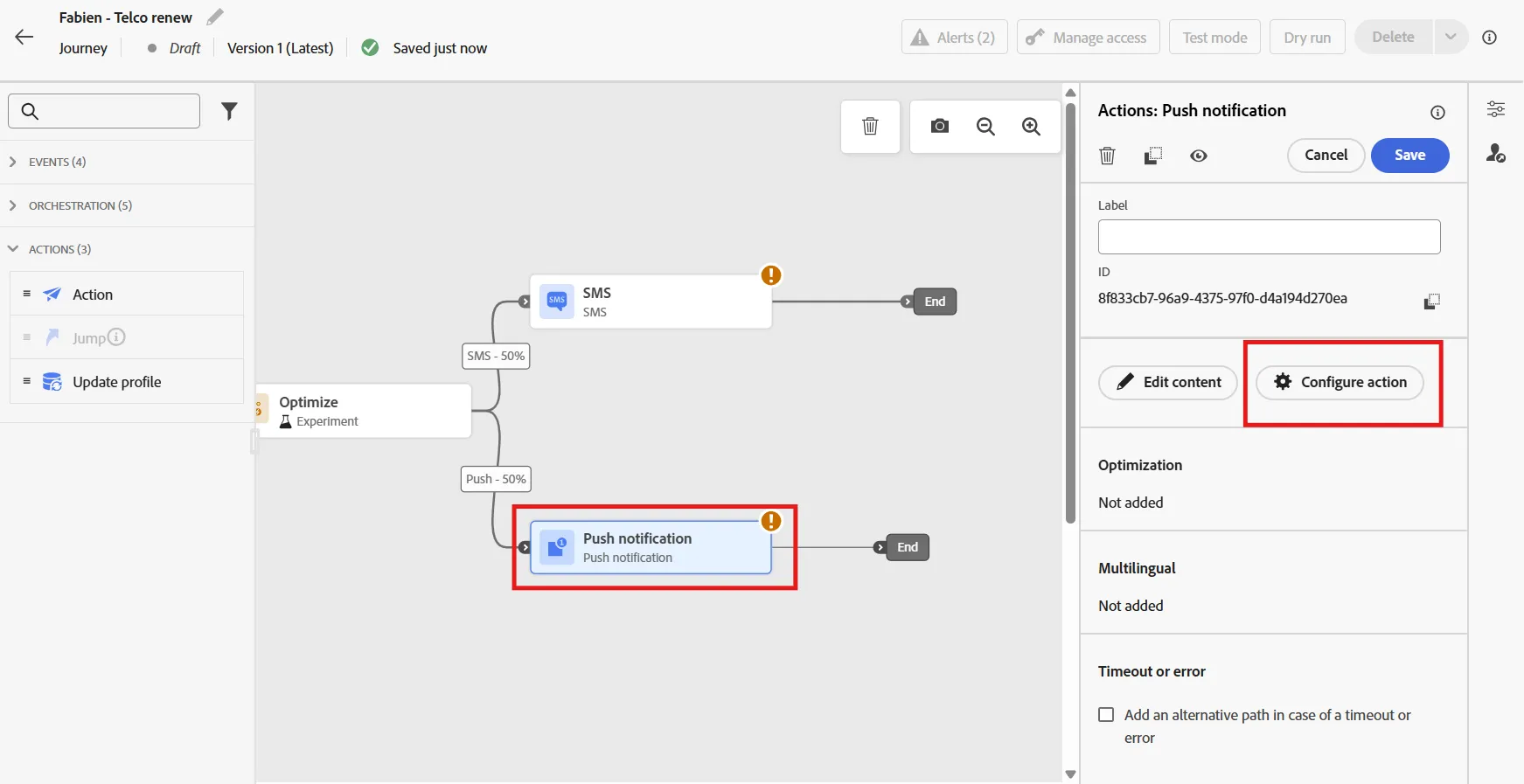The width and height of the screenshot is (1524, 784).
Task: Select the Optimize Experiment node
Action: coord(364,411)
